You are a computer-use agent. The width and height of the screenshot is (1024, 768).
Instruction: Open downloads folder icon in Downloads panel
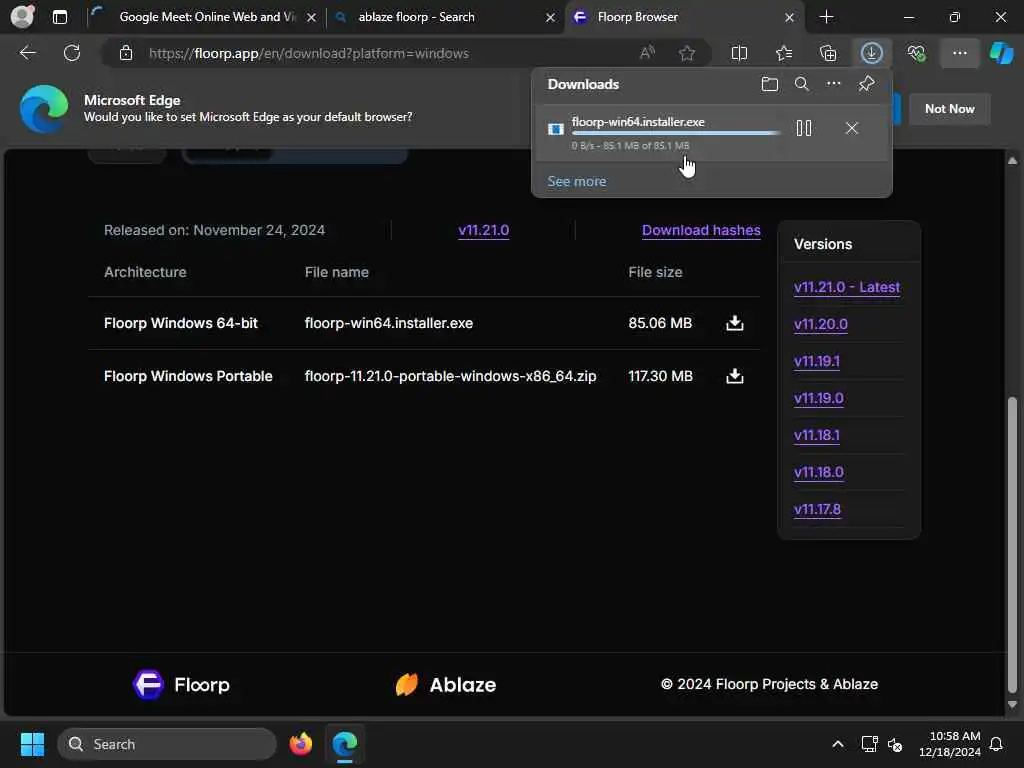pos(770,84)
